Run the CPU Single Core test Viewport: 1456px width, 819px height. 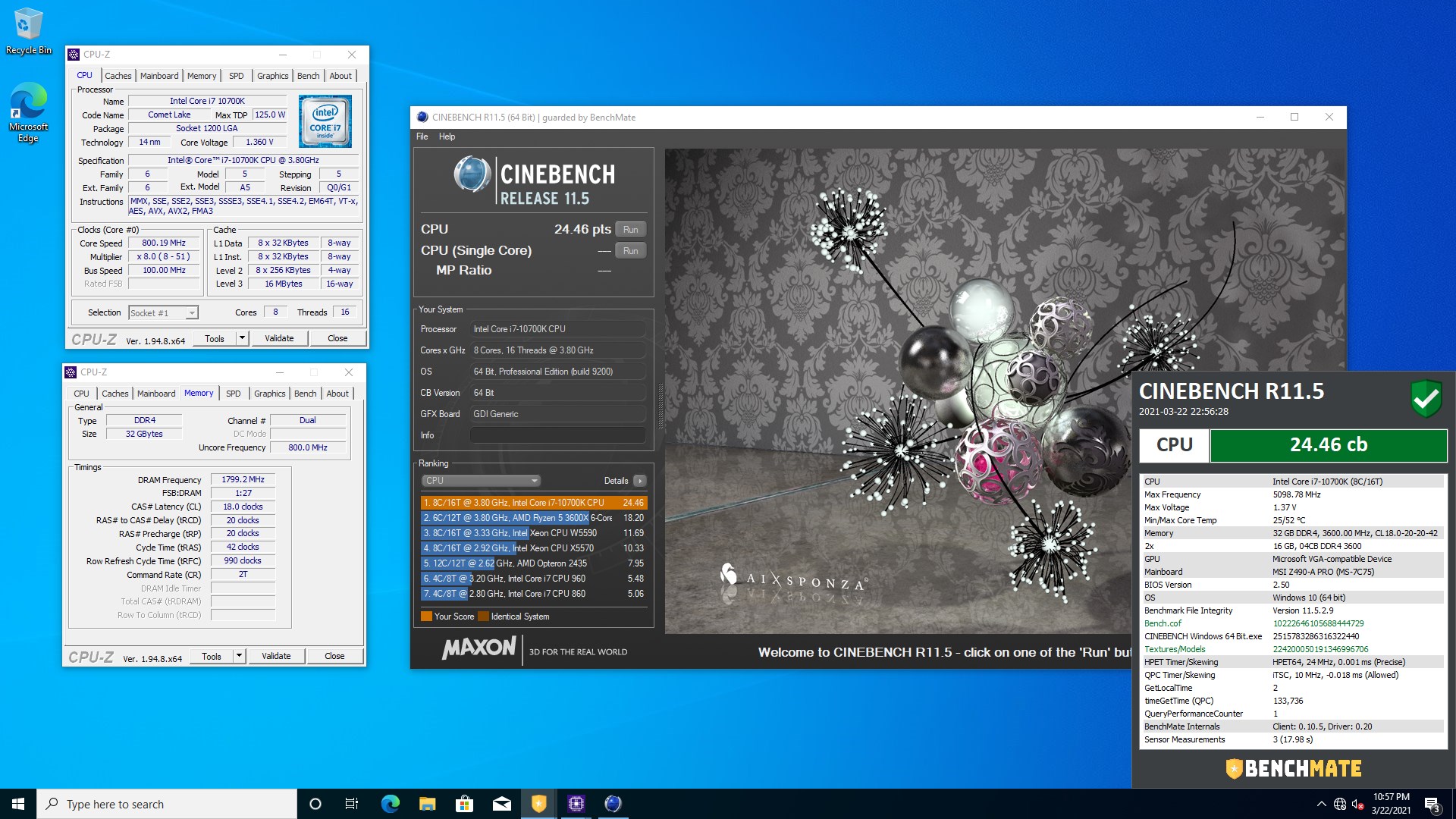coord(630,251)
